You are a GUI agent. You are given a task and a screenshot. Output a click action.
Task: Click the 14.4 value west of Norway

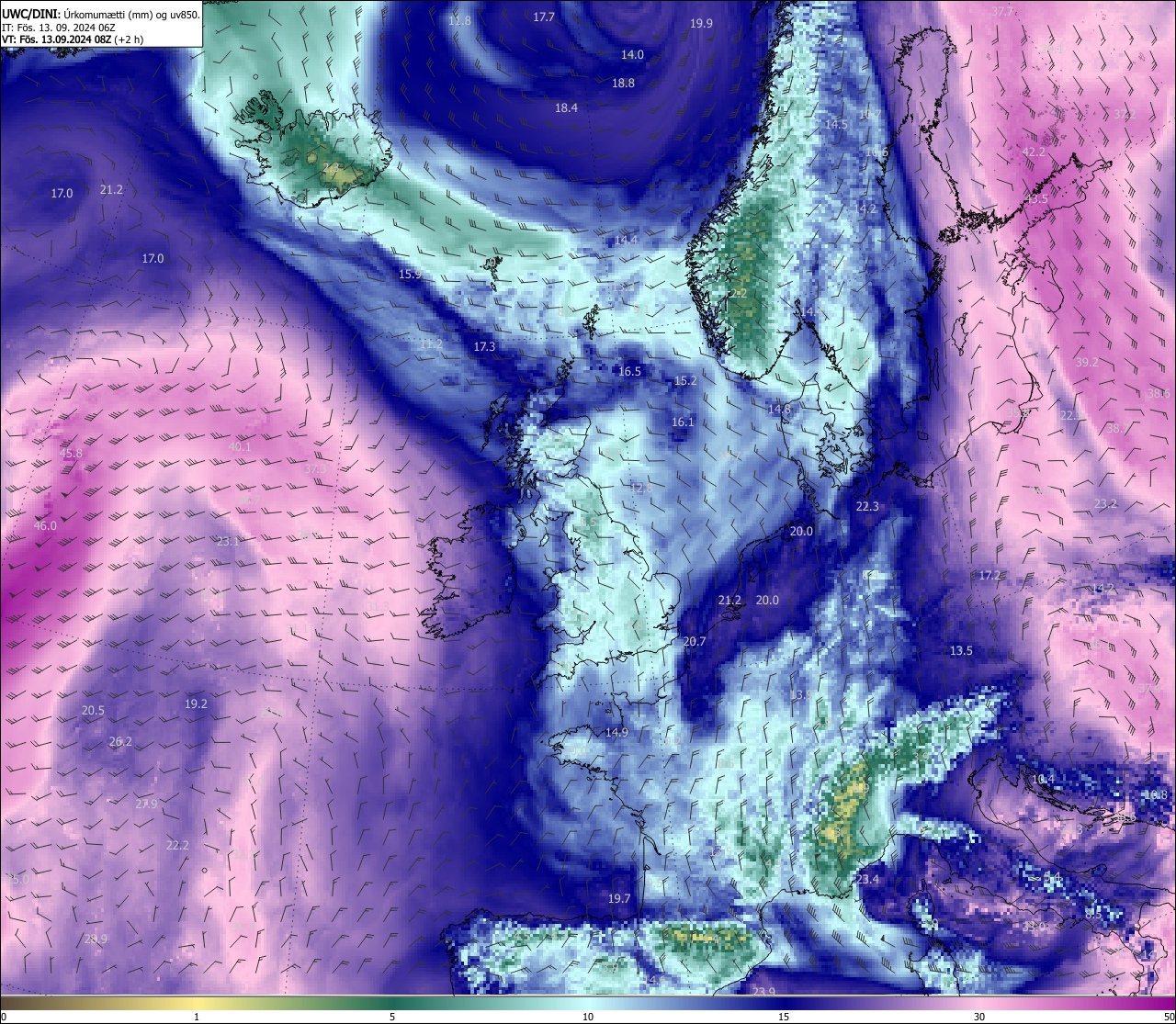point(626,241)
